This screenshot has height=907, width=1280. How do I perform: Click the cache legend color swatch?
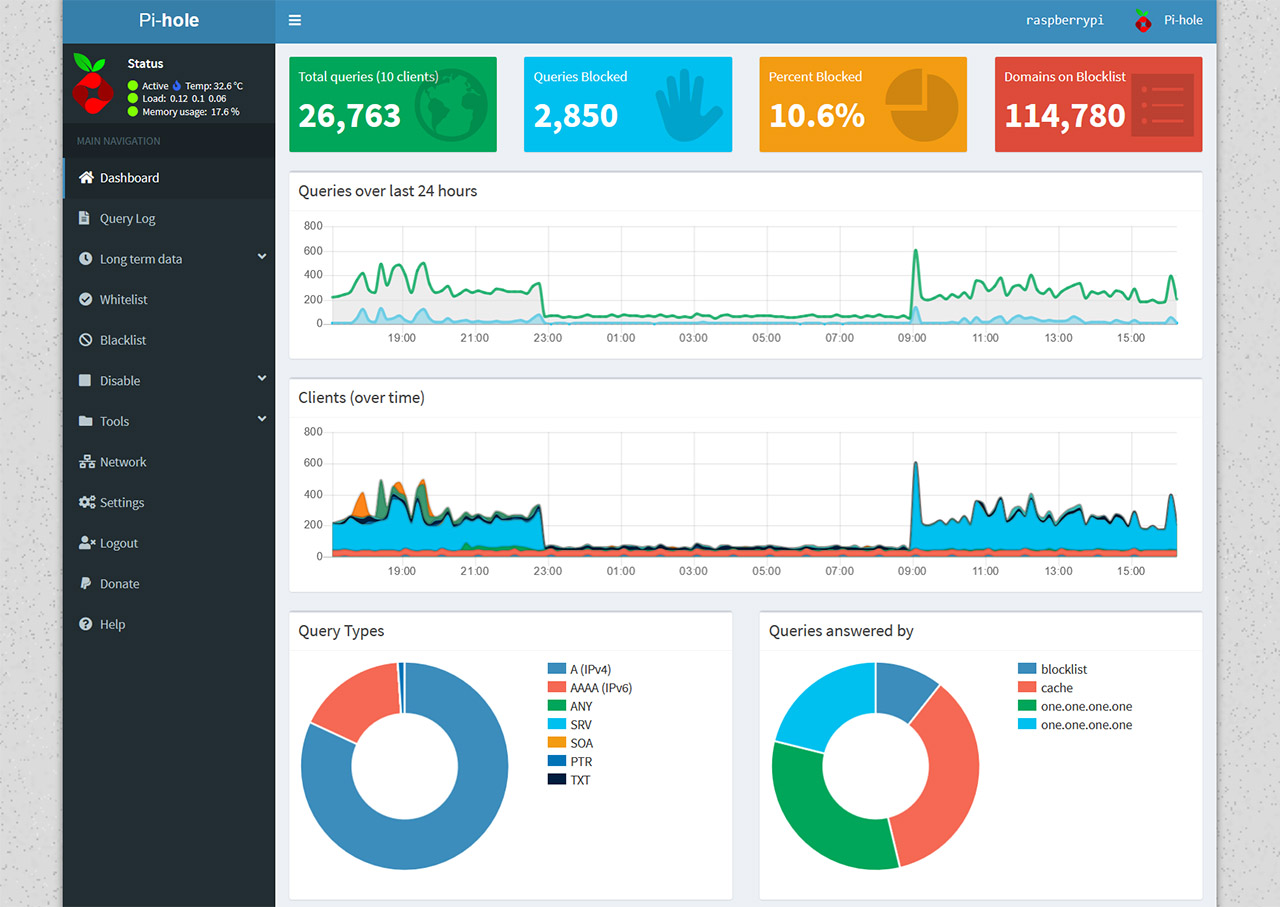pos(1027,688)
